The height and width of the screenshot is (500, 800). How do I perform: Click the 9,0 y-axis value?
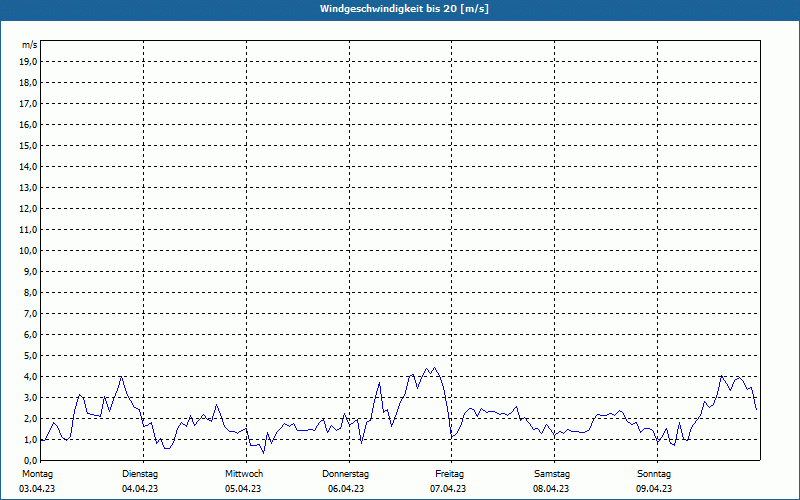(30, 271)
